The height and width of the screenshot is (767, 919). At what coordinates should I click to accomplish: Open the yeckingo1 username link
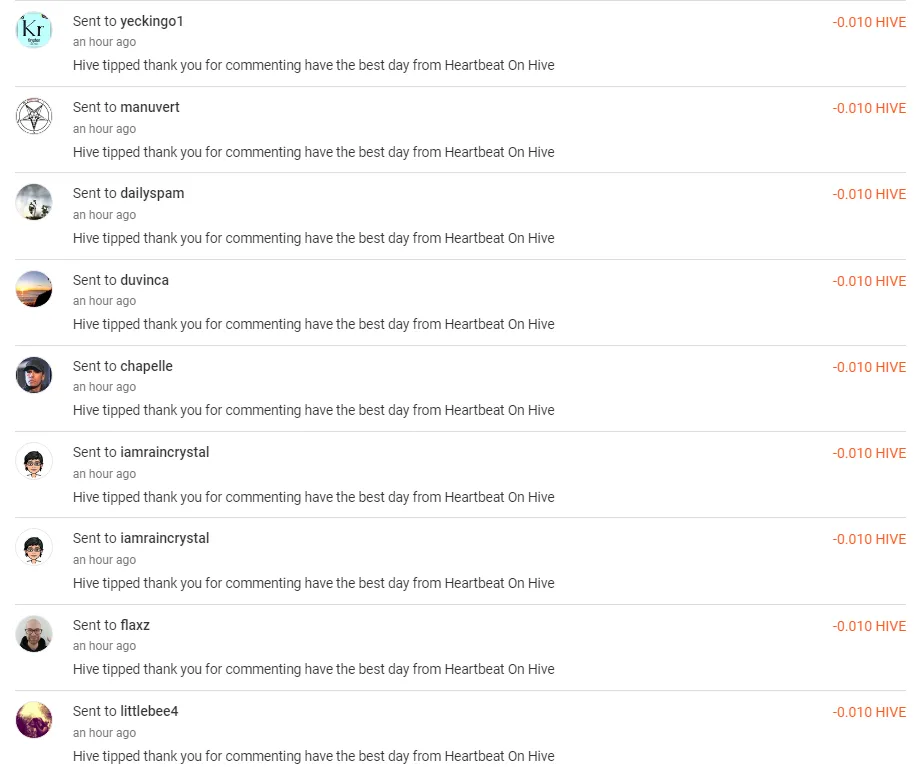pos(152,21)
